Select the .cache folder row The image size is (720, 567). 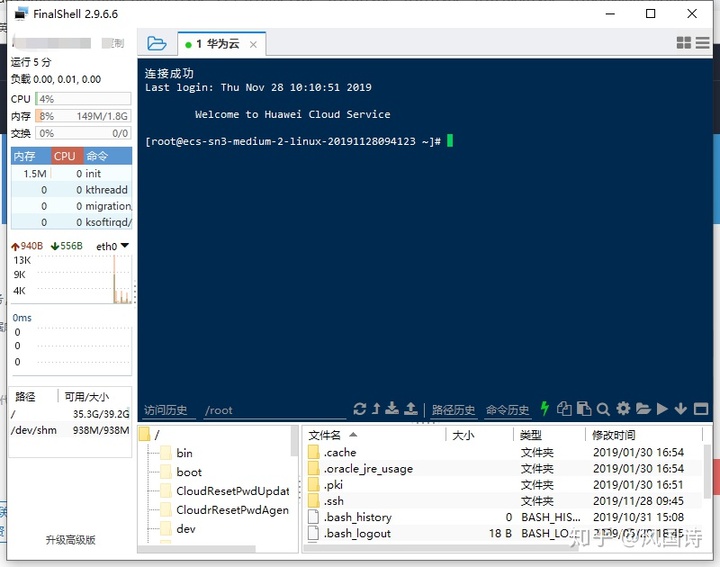[503, 452]
